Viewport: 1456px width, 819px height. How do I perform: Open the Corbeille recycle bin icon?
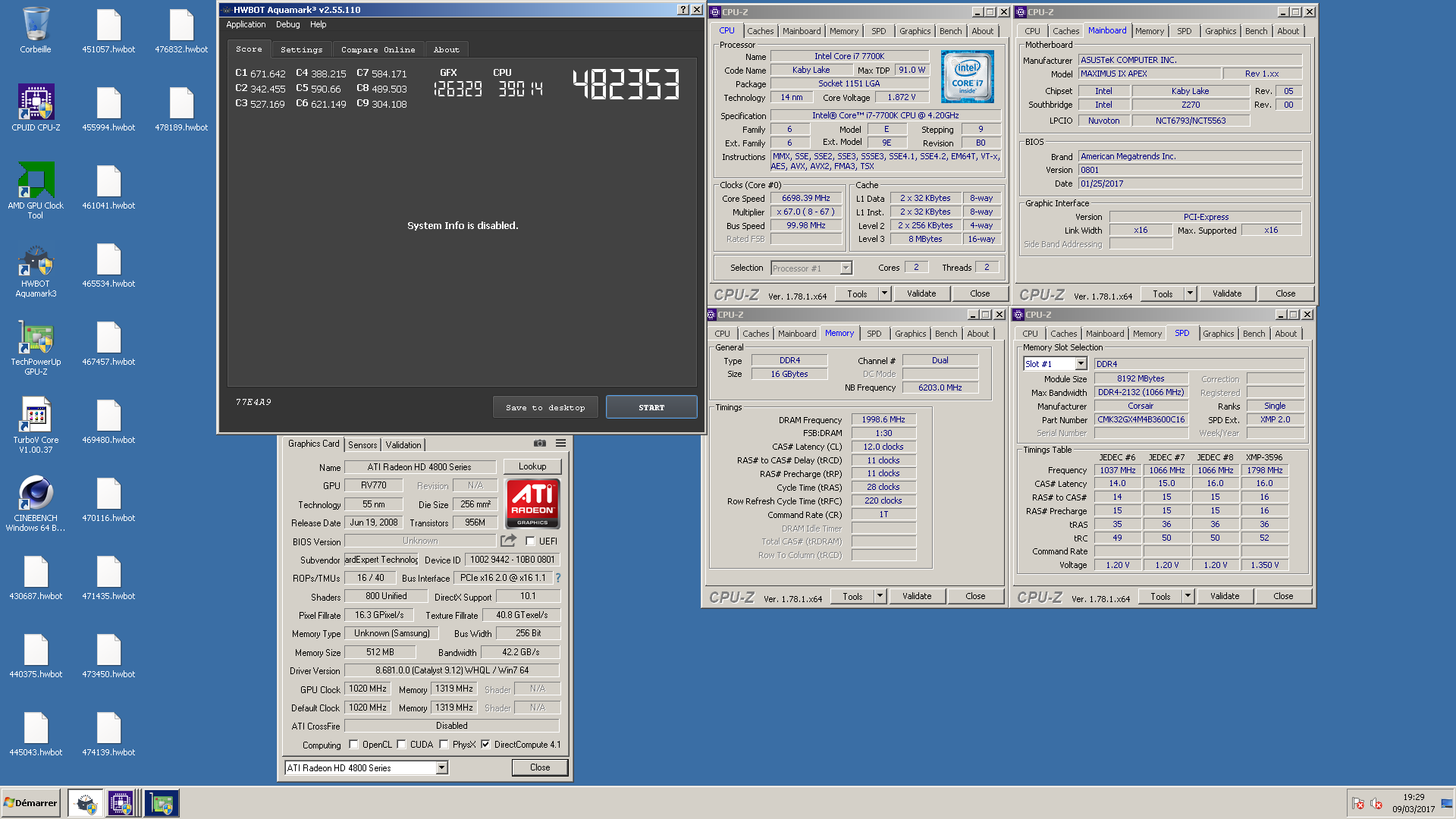coord(36,30)
